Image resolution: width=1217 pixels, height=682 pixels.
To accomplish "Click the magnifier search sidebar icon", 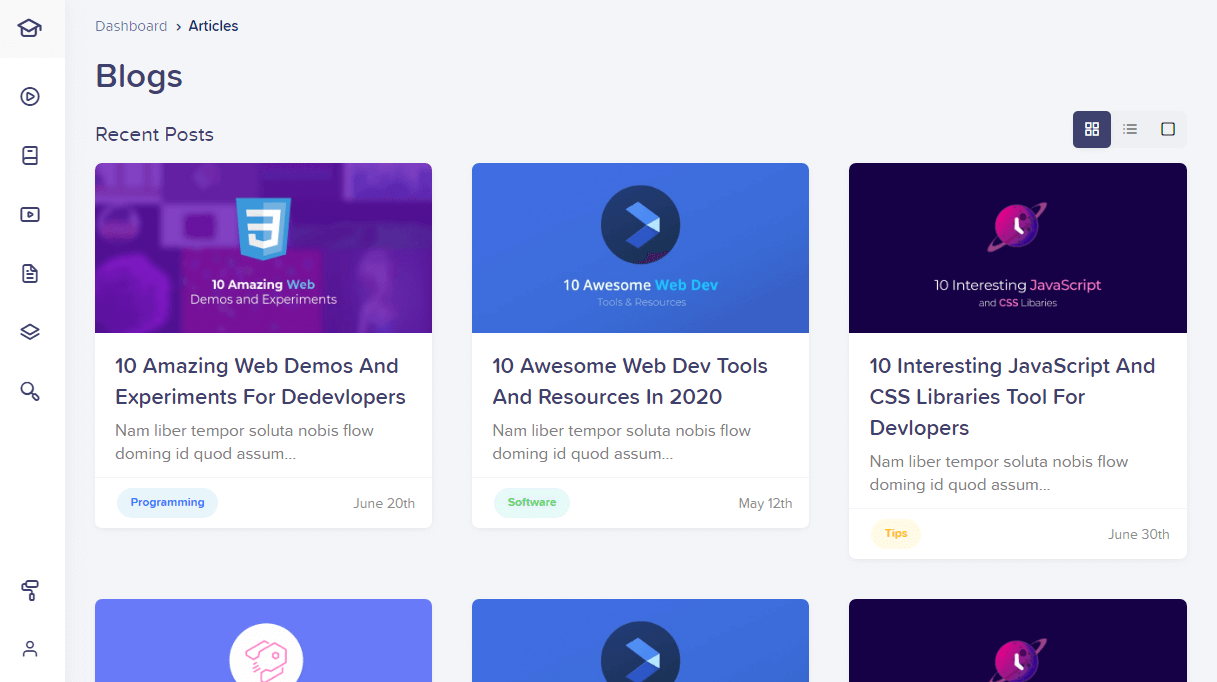I will pyautogui.click(x=30, y=391).
